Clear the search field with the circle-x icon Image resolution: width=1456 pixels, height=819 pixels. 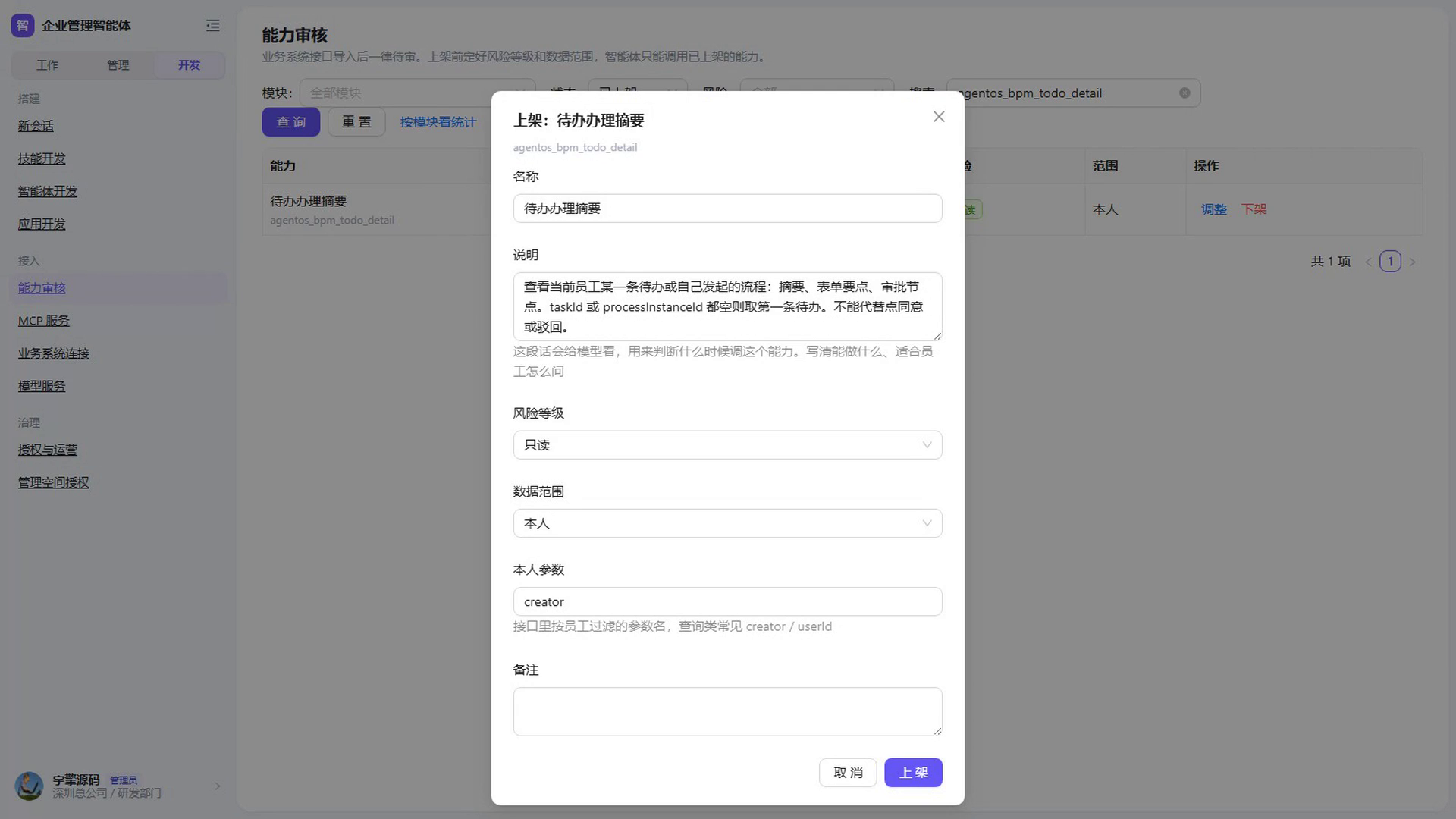(1185, 93)
